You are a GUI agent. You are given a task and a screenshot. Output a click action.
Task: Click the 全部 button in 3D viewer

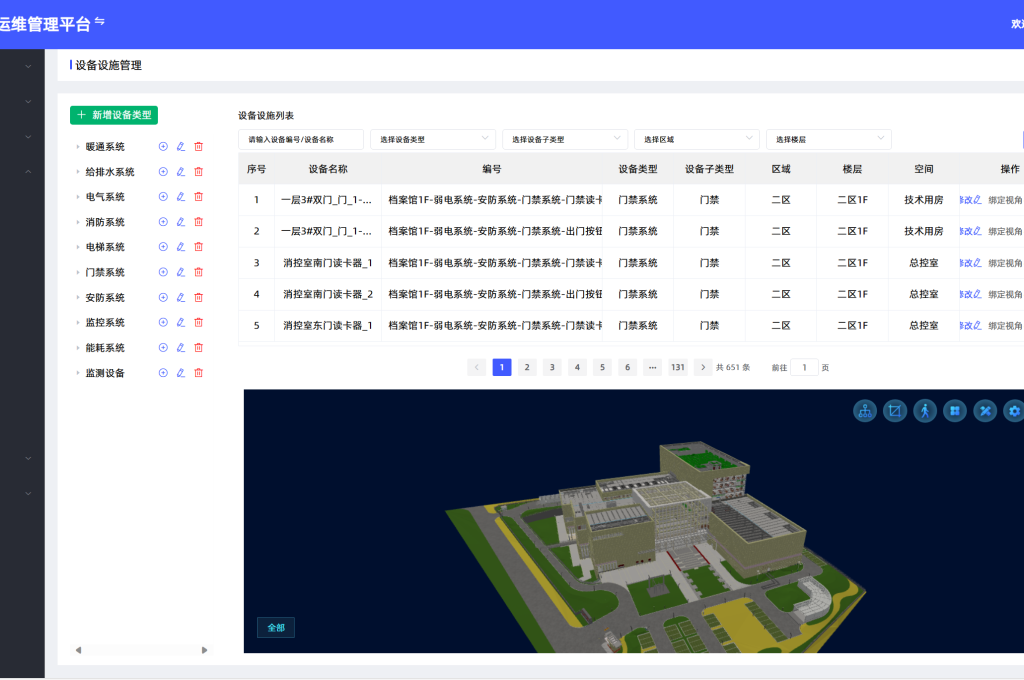point(276,628)
